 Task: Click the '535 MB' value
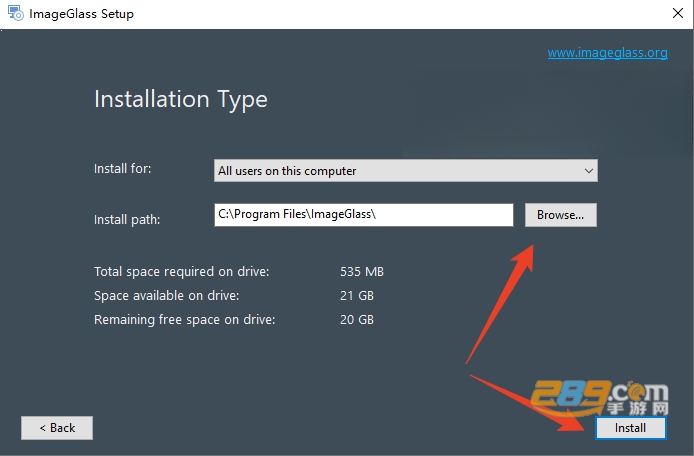tap(362, 271)
